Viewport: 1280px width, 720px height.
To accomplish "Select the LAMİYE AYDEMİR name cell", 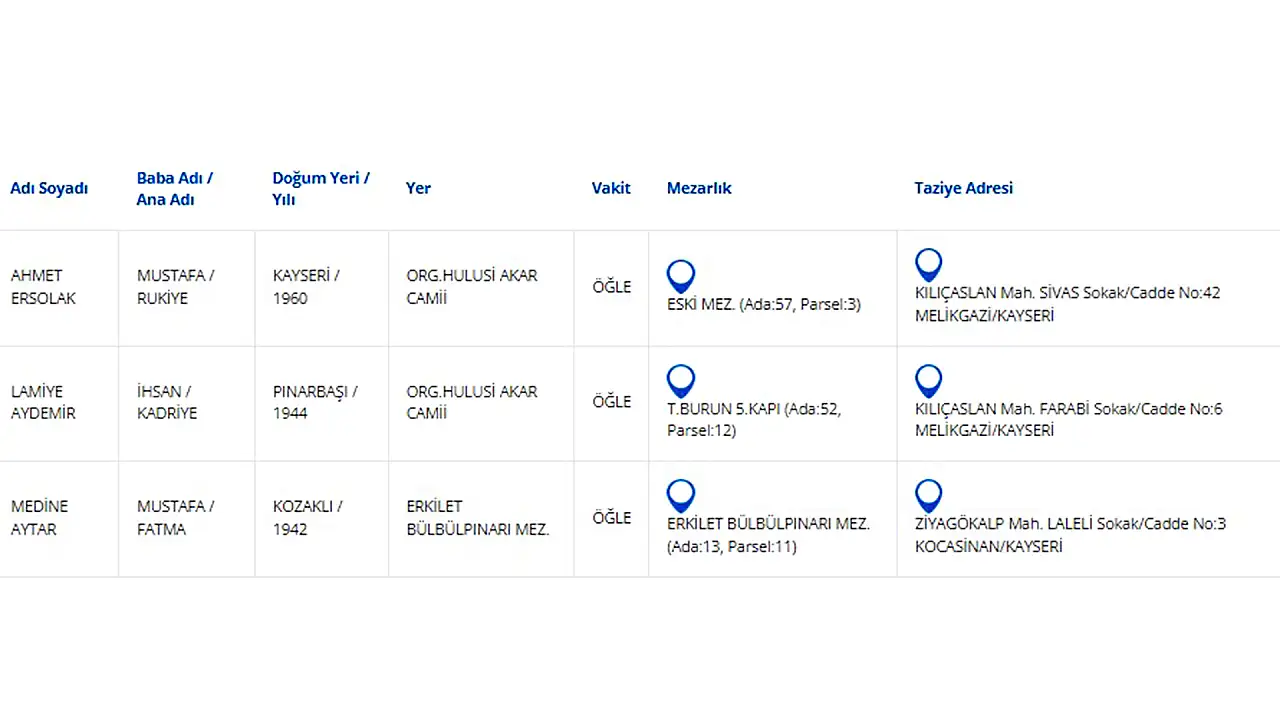I will (x=43, y=402).
